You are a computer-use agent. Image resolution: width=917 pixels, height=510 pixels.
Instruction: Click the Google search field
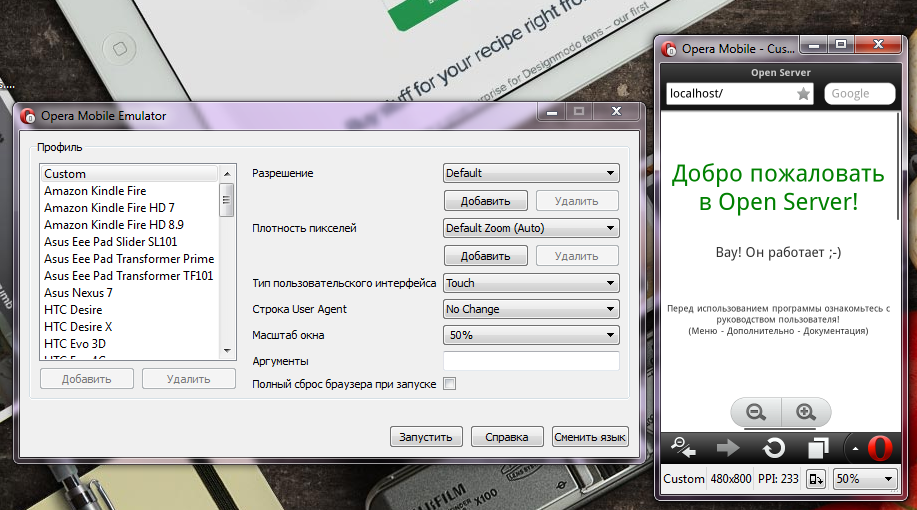[859, 94]
